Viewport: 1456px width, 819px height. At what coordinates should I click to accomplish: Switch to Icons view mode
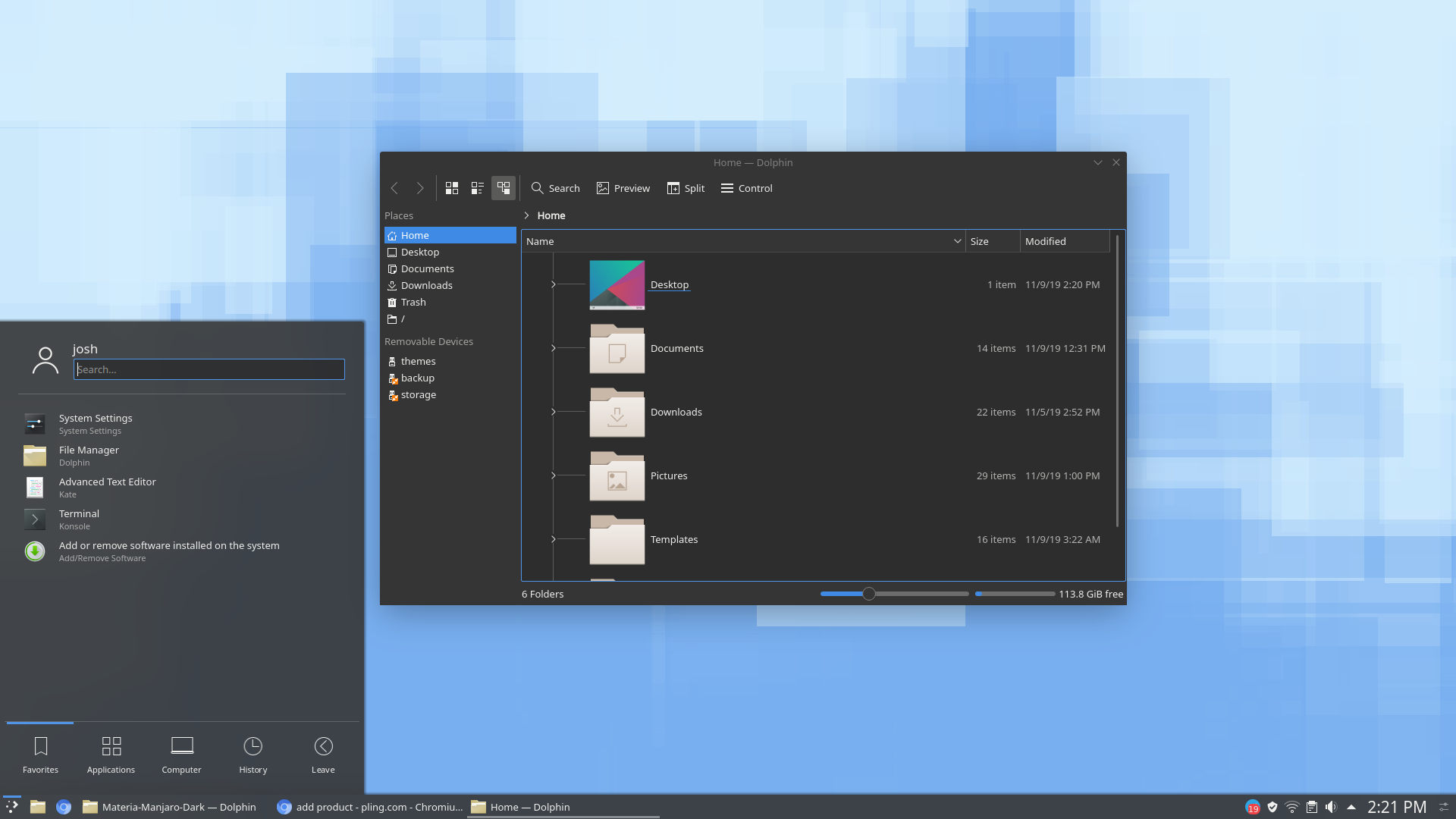point(452,188)
